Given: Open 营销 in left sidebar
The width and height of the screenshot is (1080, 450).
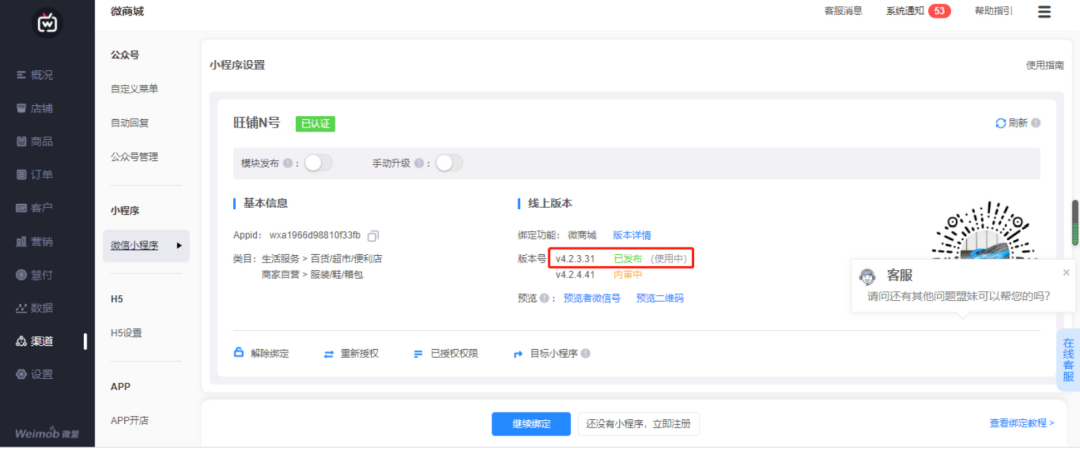Looking at the screenshot, I should (34, 241).
